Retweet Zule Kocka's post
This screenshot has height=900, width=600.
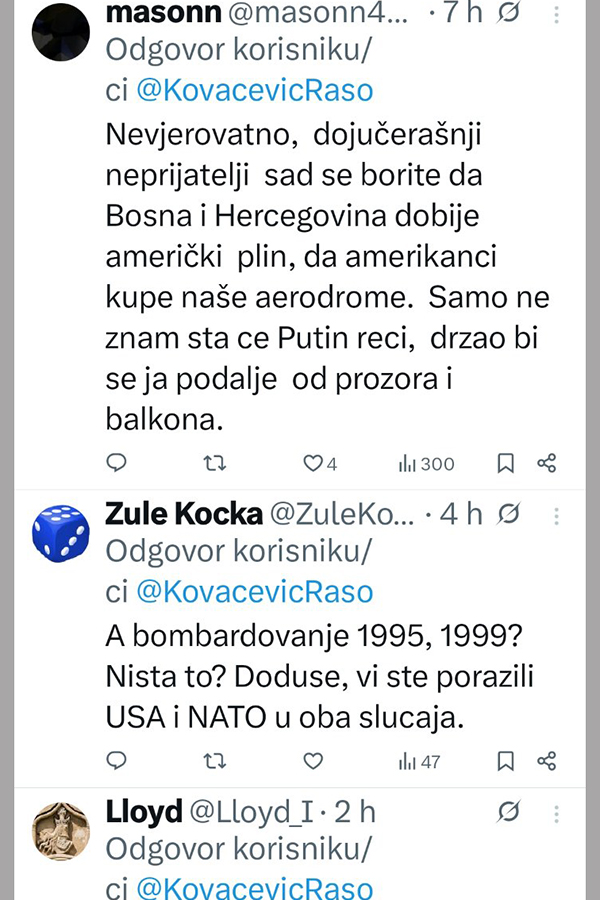(214, 761)
